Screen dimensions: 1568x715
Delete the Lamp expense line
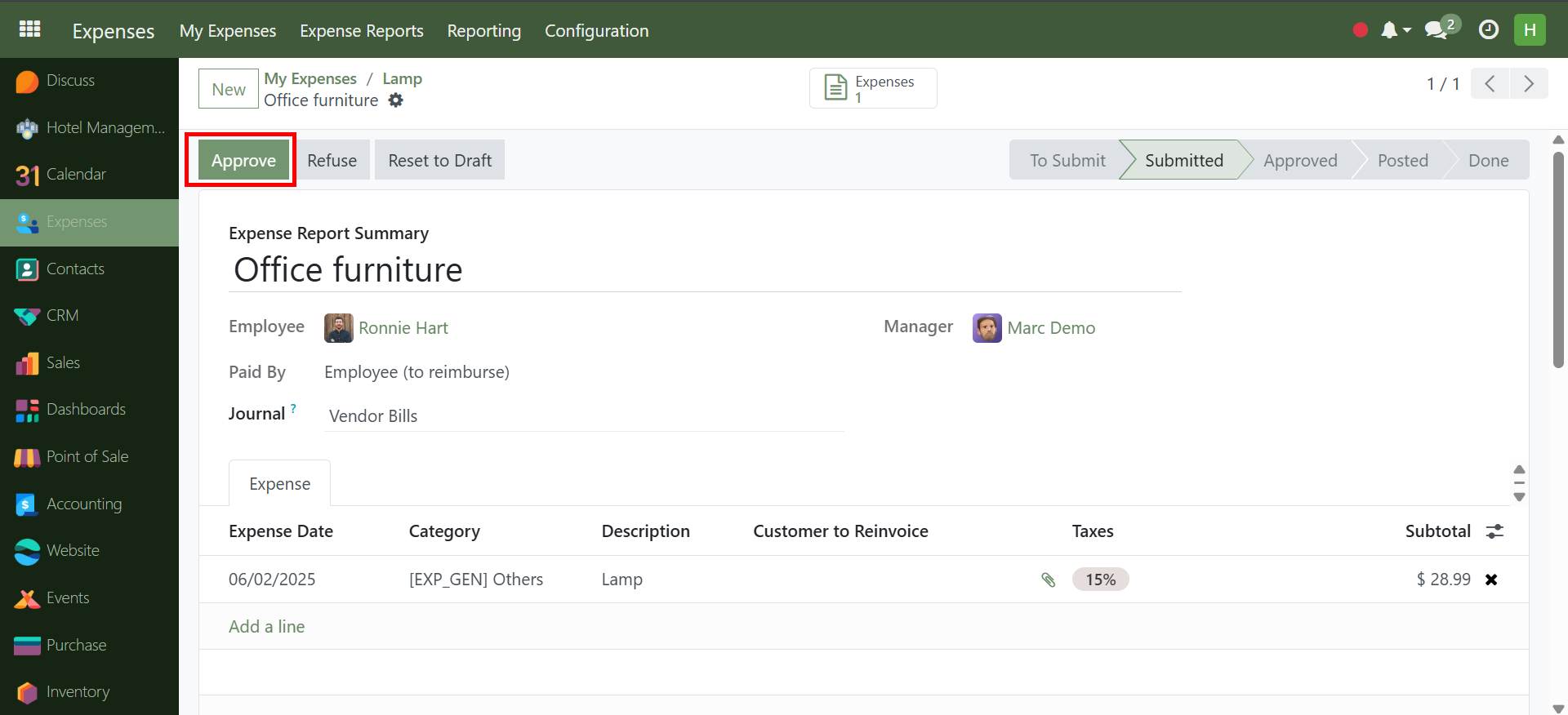pyautogui.click(x=1491, y=580)
